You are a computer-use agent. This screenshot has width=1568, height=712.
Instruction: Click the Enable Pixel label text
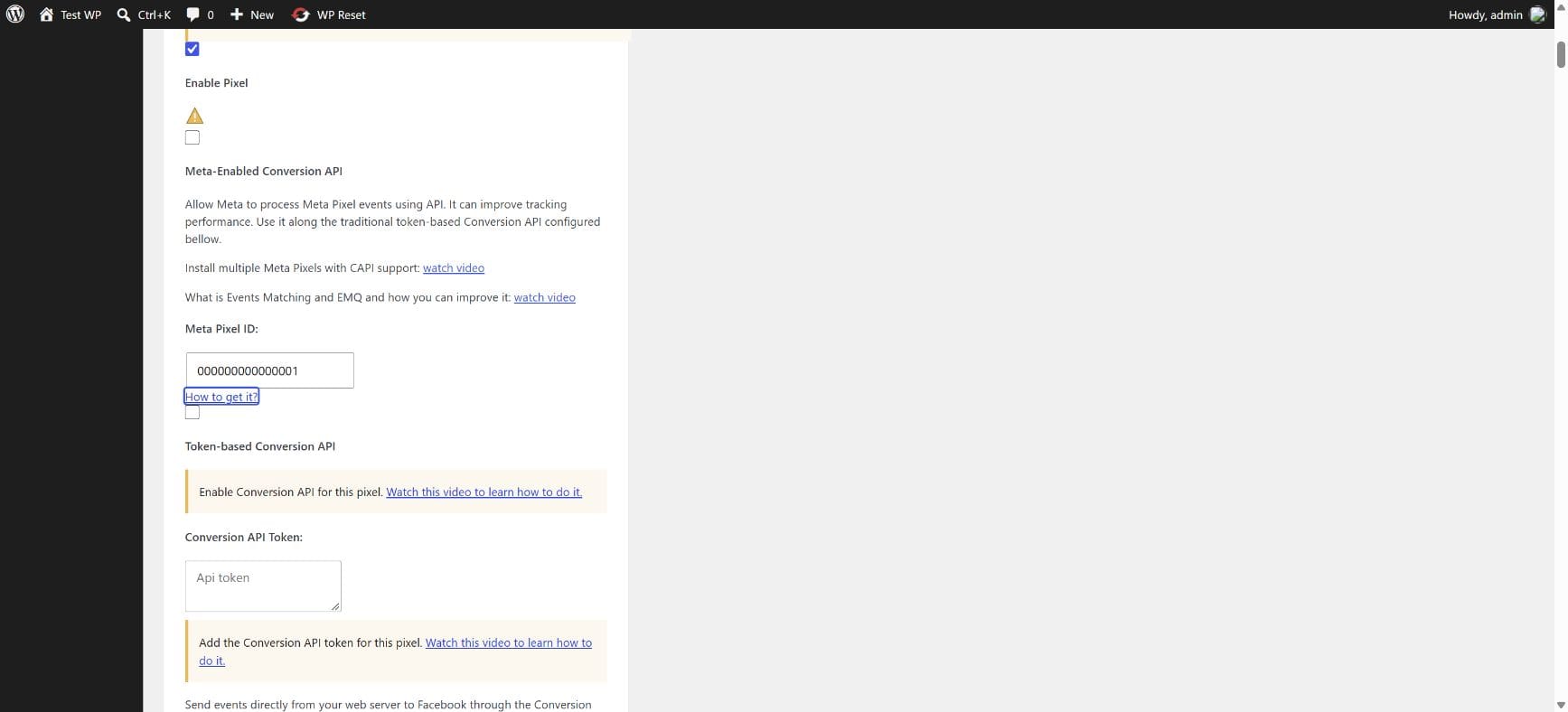(x=217, y=83)
